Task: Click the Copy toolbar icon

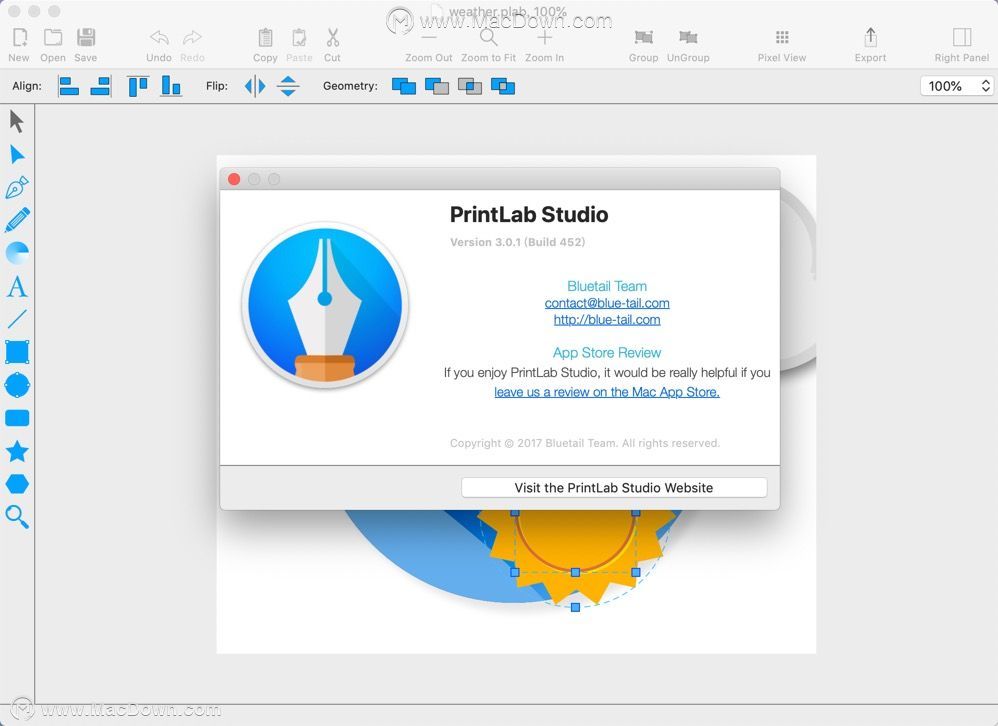Action: click(x=265, y=38)
